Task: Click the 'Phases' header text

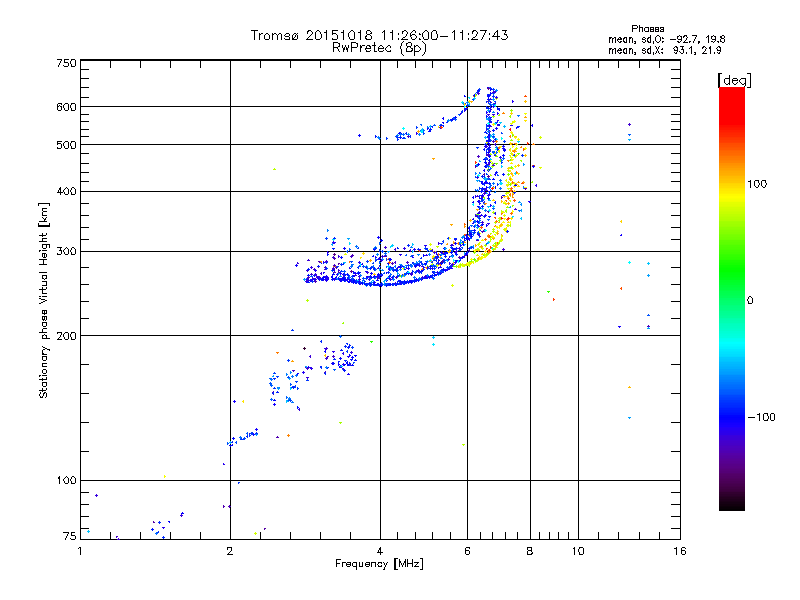Action: (x=647, y=29)
